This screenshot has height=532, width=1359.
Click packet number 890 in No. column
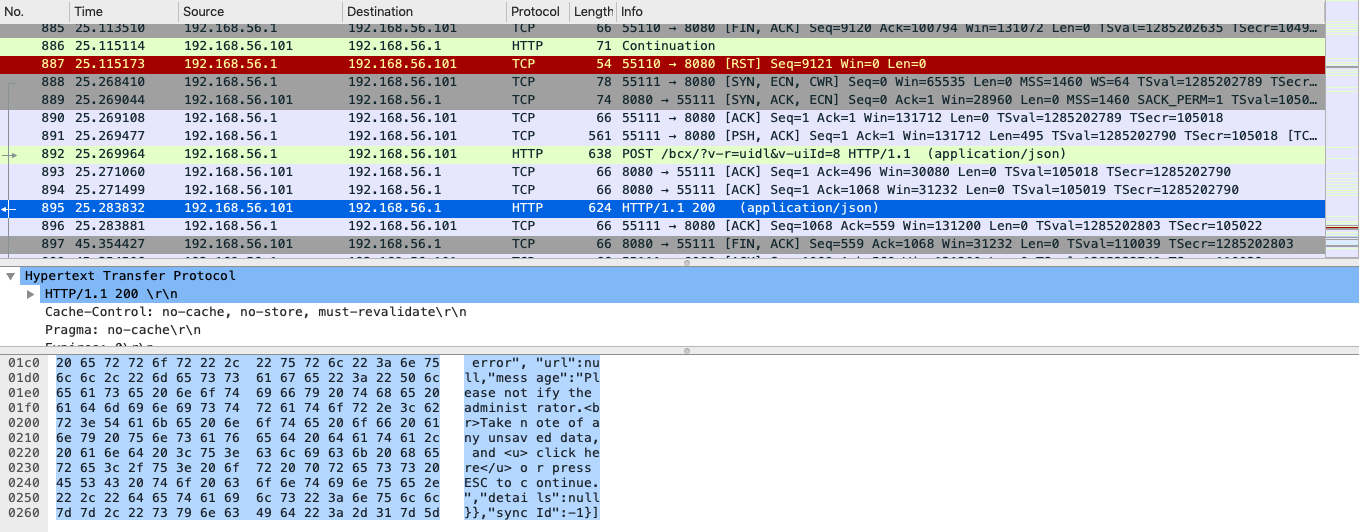53,118
